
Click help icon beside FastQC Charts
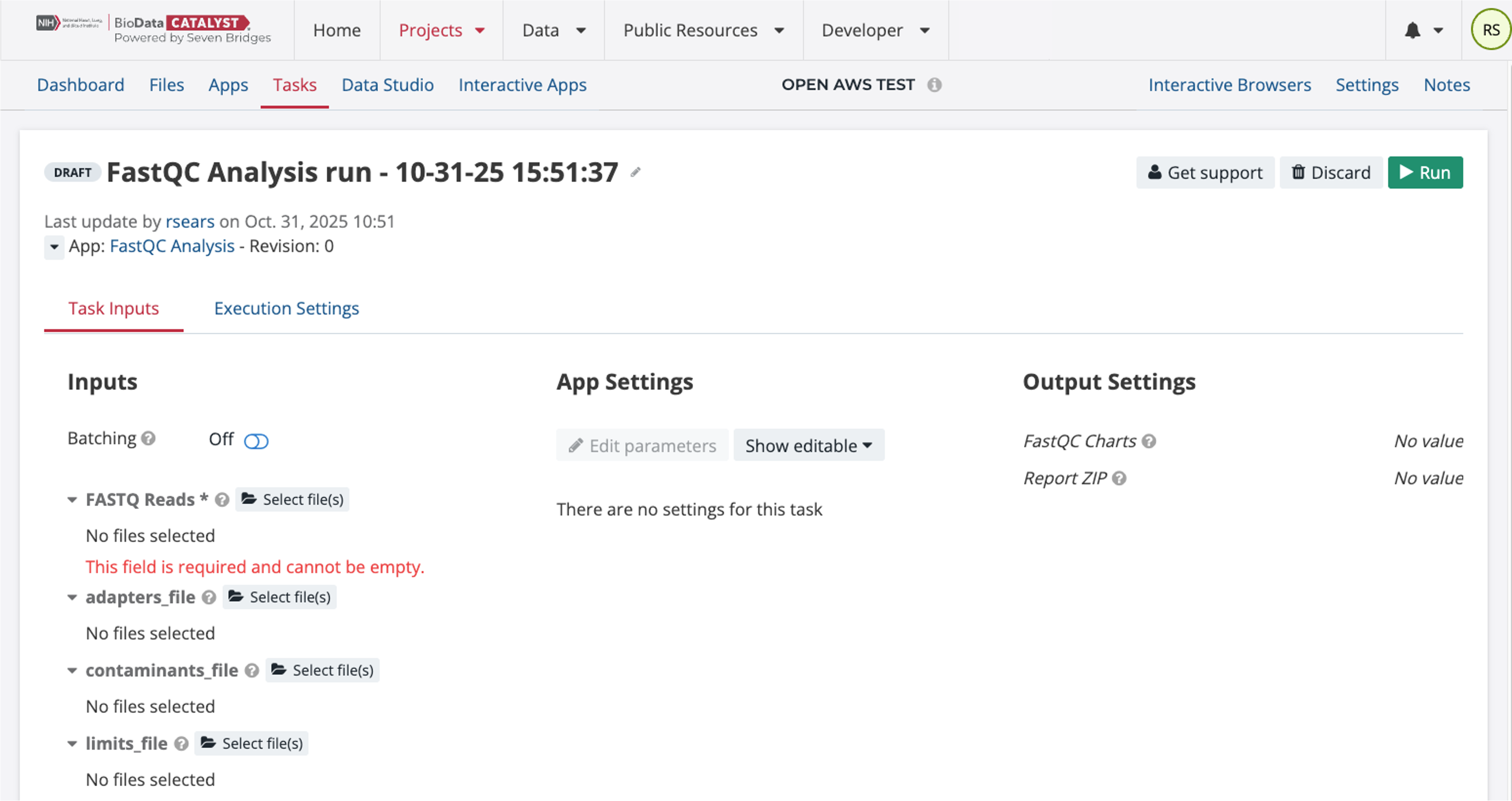click(x=1149, y=441)
